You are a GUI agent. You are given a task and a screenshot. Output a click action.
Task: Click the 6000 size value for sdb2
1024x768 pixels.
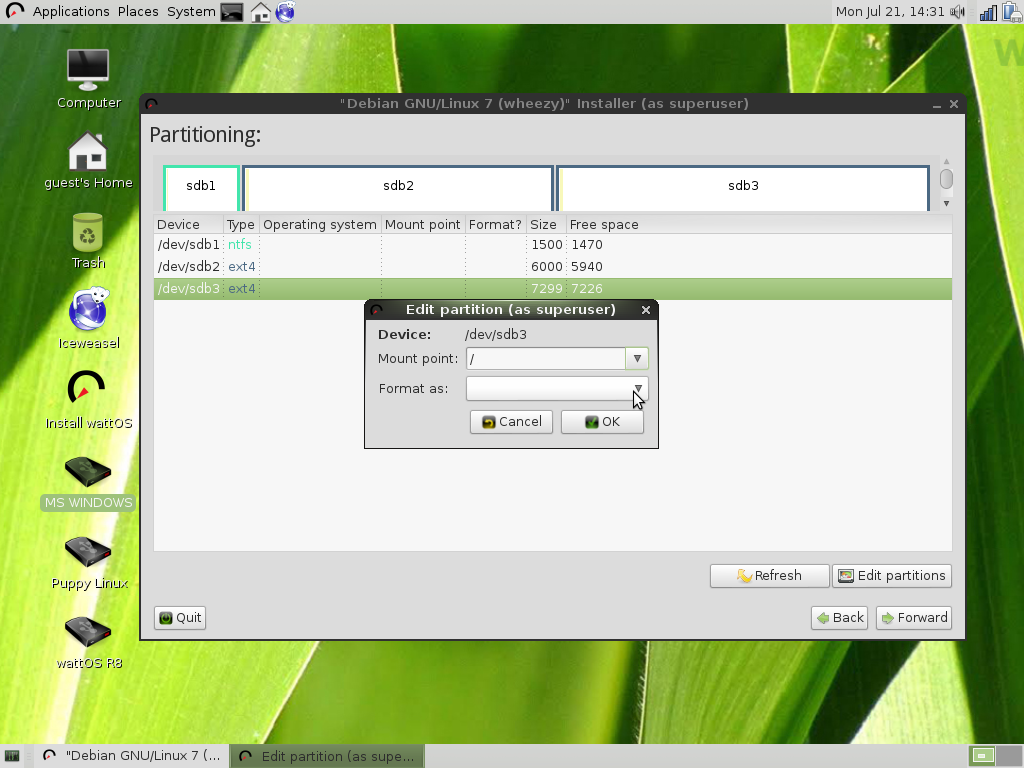[547, 267]
